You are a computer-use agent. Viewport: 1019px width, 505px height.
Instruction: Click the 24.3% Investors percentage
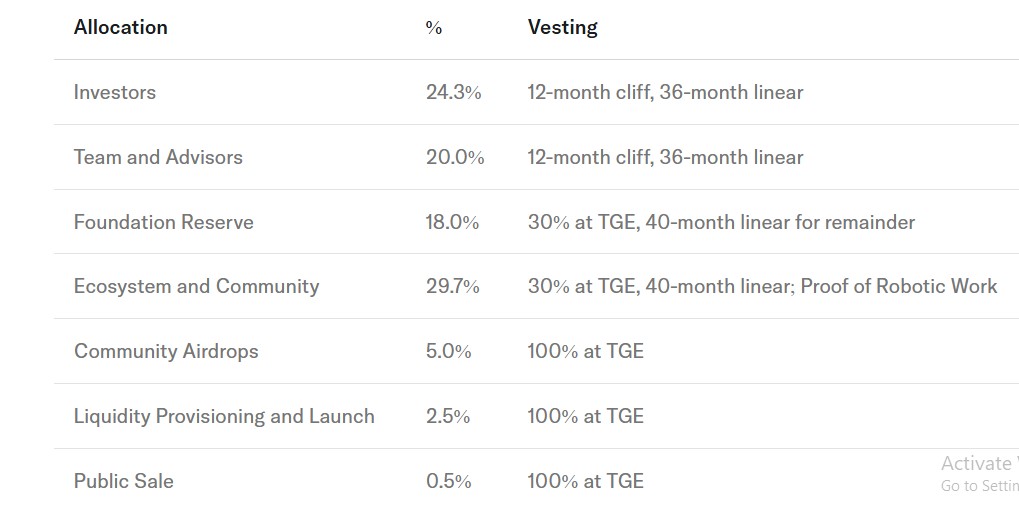[x=453, y=92]
